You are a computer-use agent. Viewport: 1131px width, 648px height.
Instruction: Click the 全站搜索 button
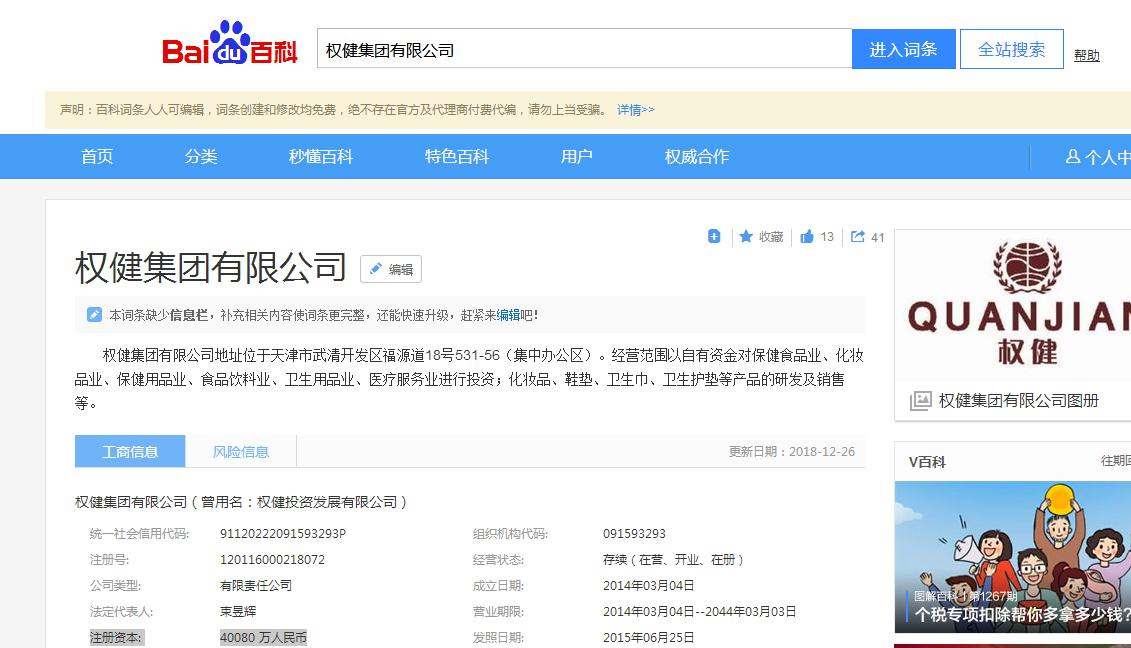click(x=1011, y=49)
